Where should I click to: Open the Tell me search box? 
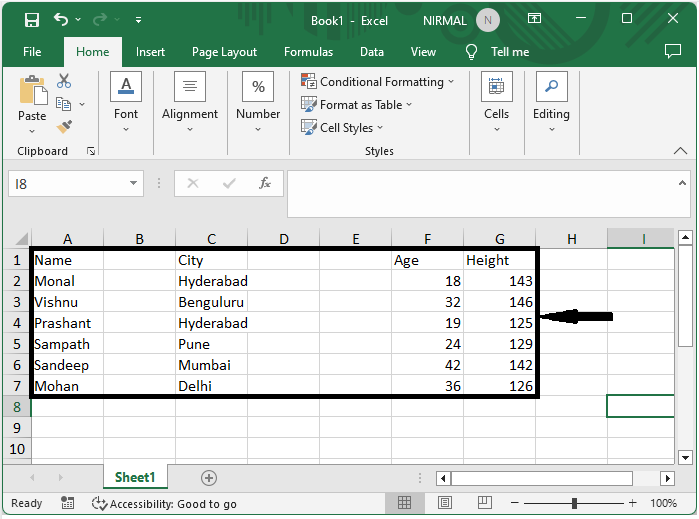pos(509,52)
